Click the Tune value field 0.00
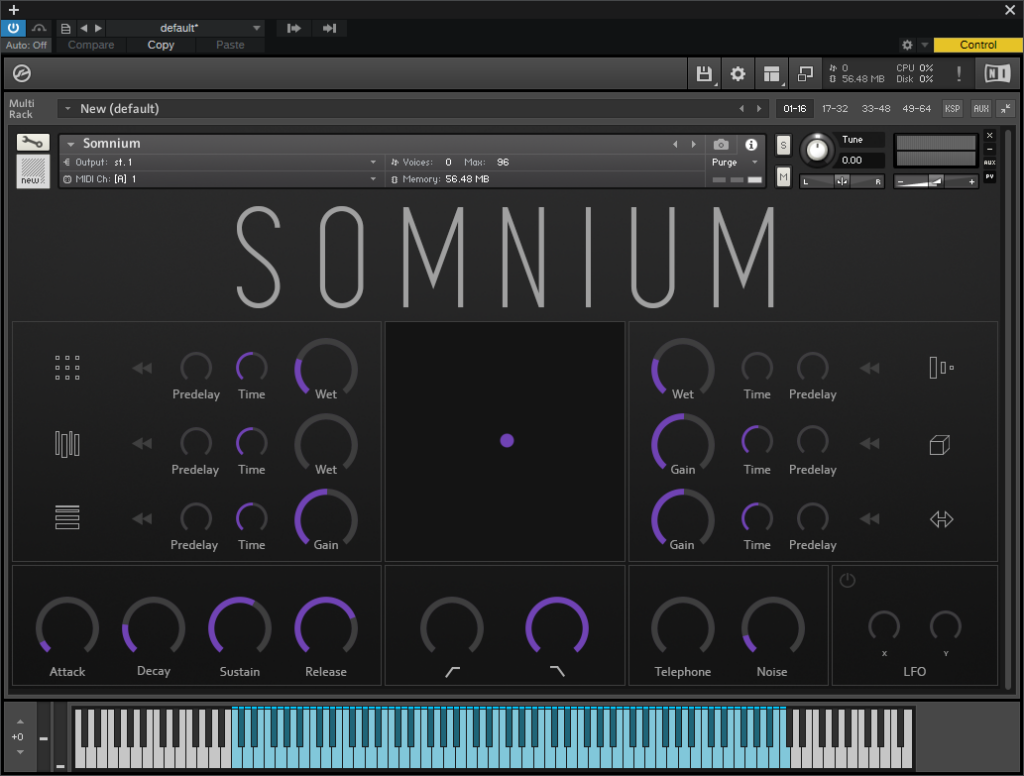This screenshot has width=1024, height=776. click(861, 160)
